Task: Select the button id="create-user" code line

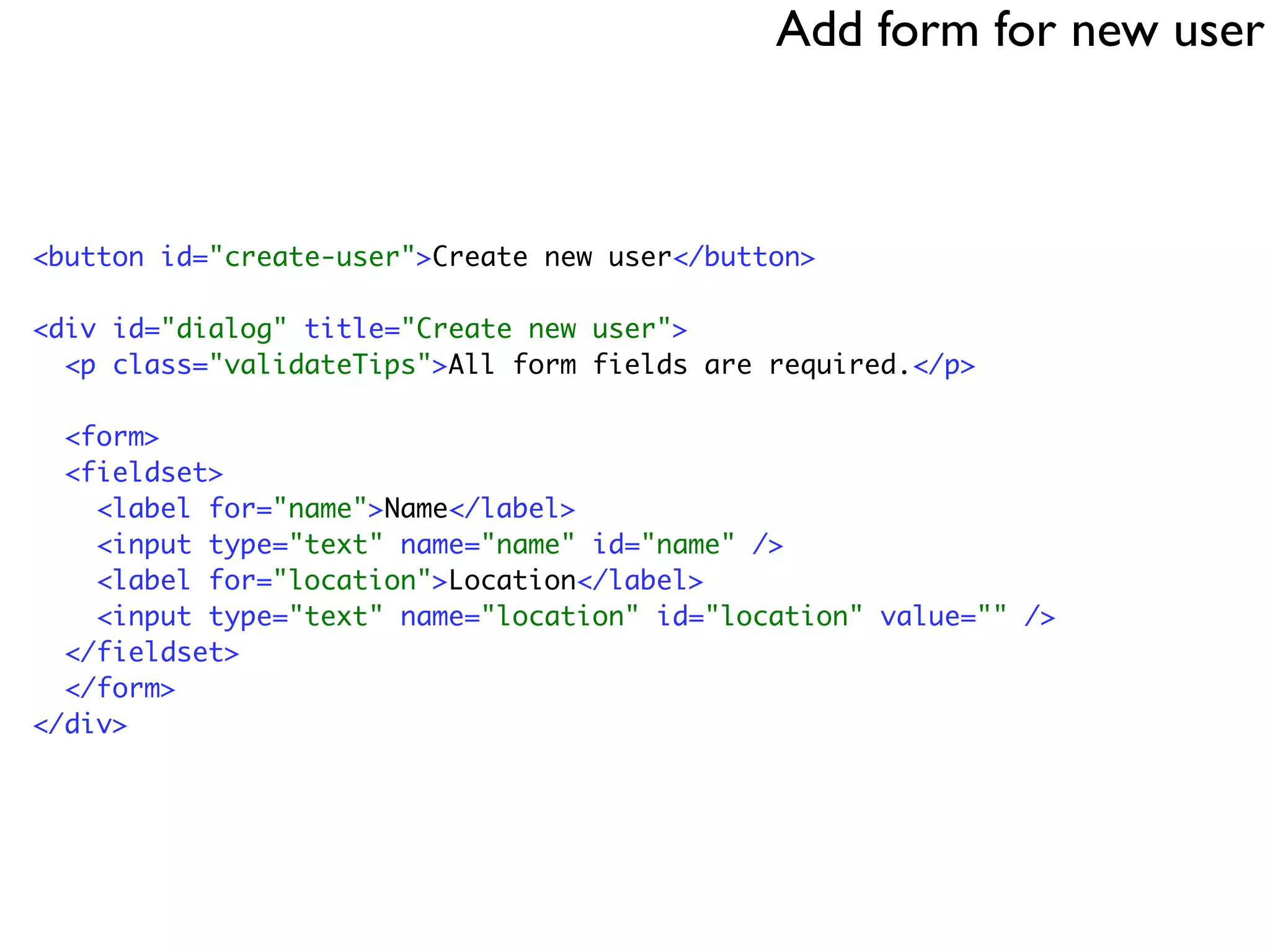Action: tap(424, 257)
